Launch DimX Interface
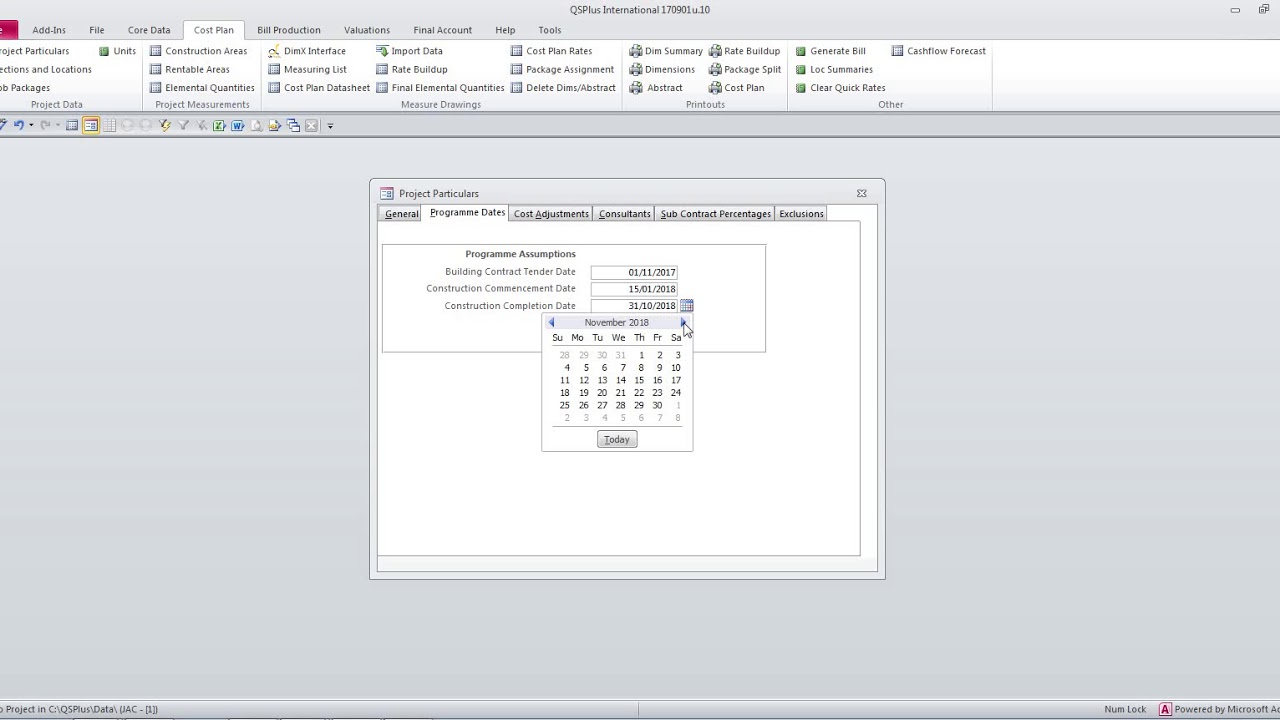 click(307, 51)
